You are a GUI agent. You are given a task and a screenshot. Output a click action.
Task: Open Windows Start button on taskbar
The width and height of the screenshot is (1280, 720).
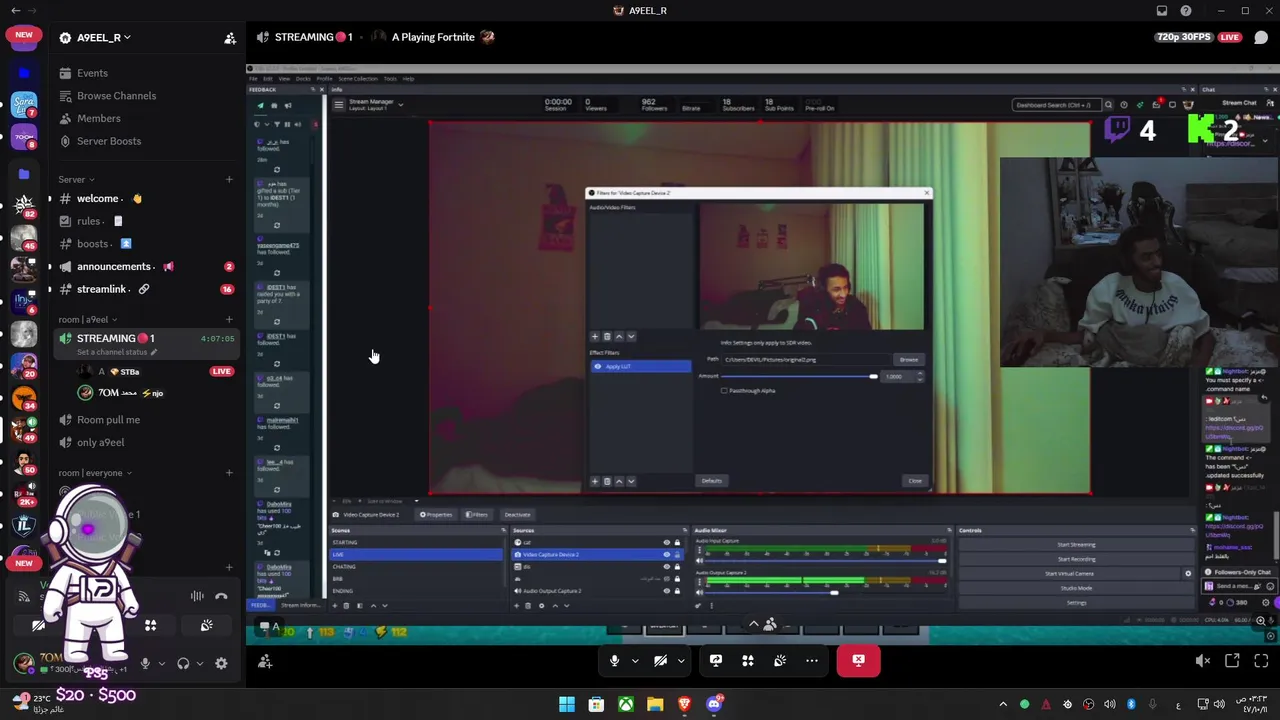point(567,704)
